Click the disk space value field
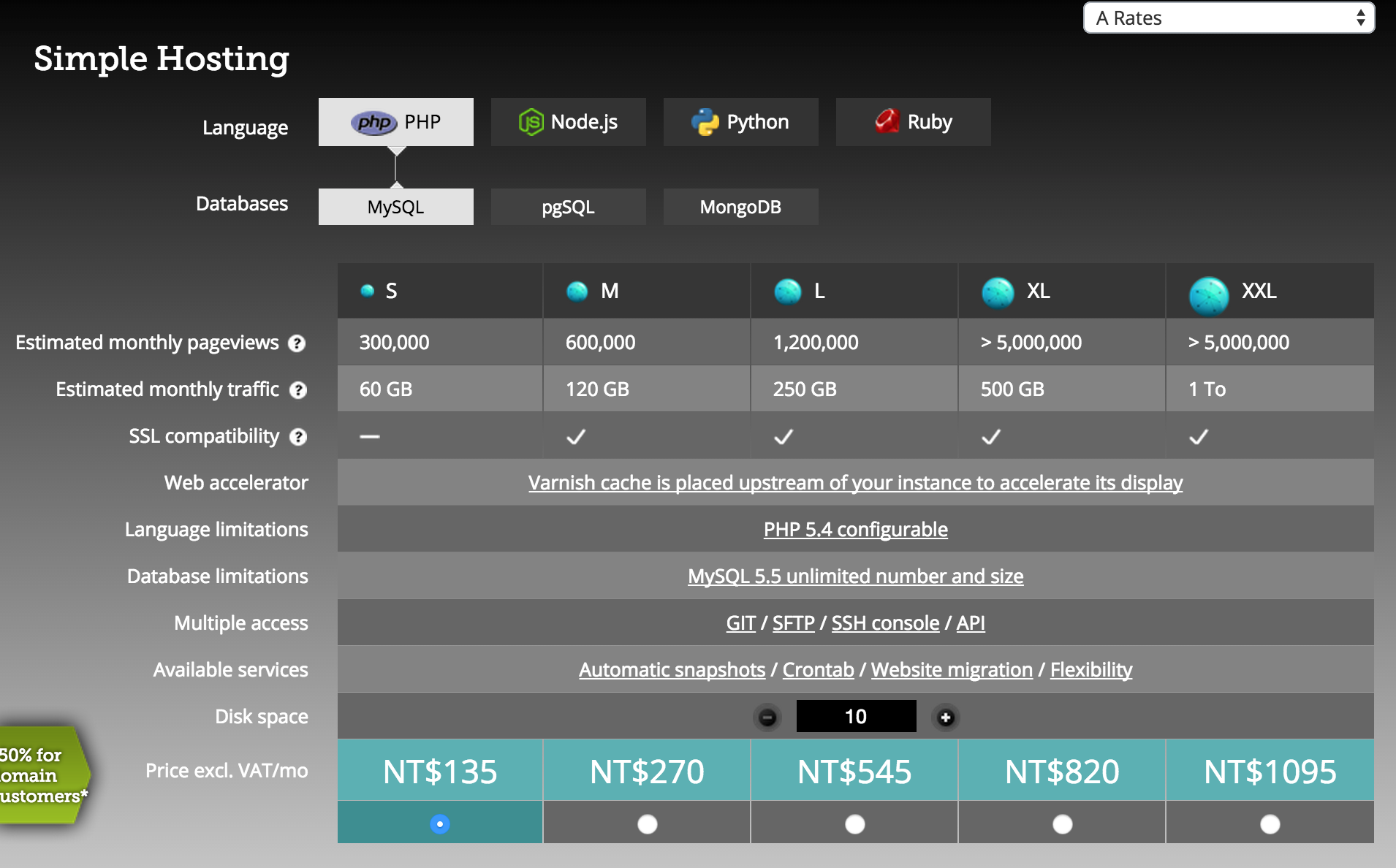The height and width of the screenshot is (868, 1396). click(856, 716)
